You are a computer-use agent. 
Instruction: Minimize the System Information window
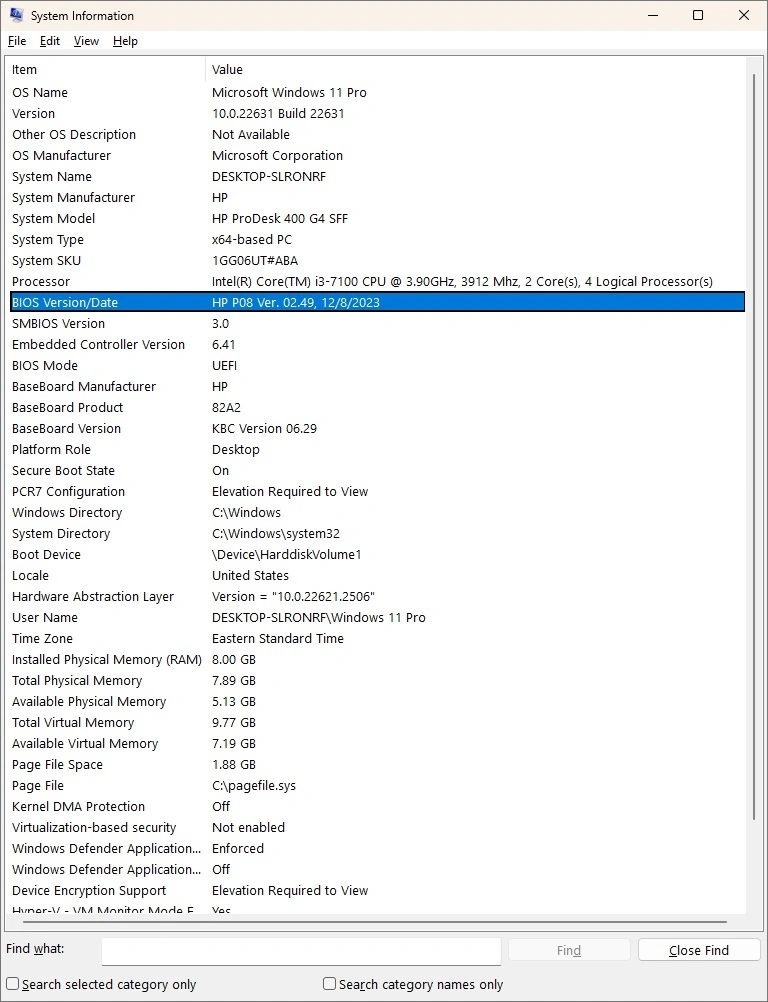click(652, 16)
